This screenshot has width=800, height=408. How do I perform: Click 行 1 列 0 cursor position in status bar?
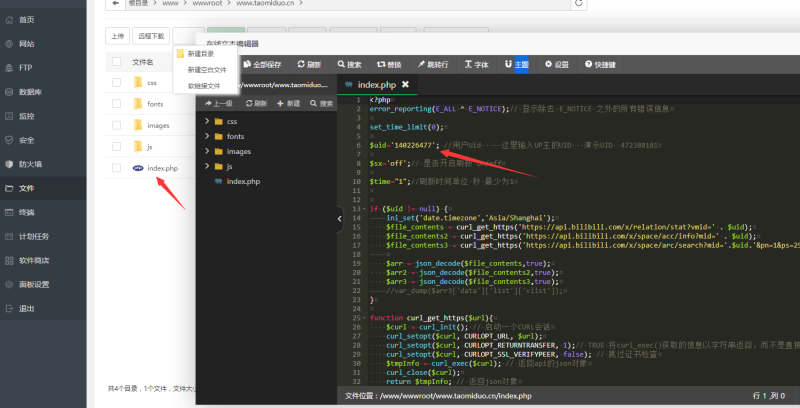point(768,396)
